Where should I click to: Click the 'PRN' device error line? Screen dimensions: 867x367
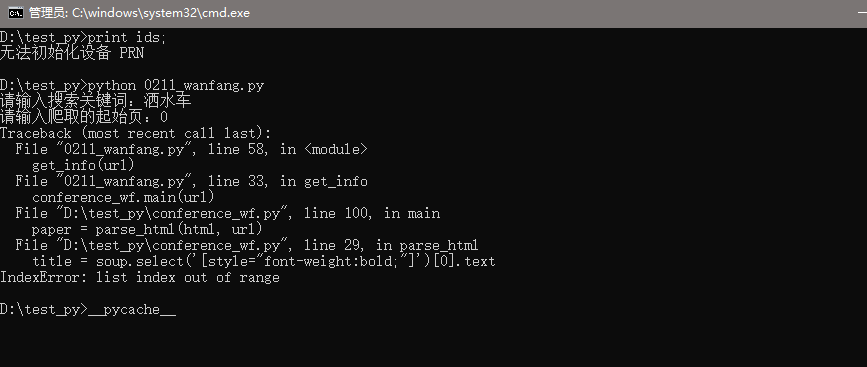coord(72,54)
